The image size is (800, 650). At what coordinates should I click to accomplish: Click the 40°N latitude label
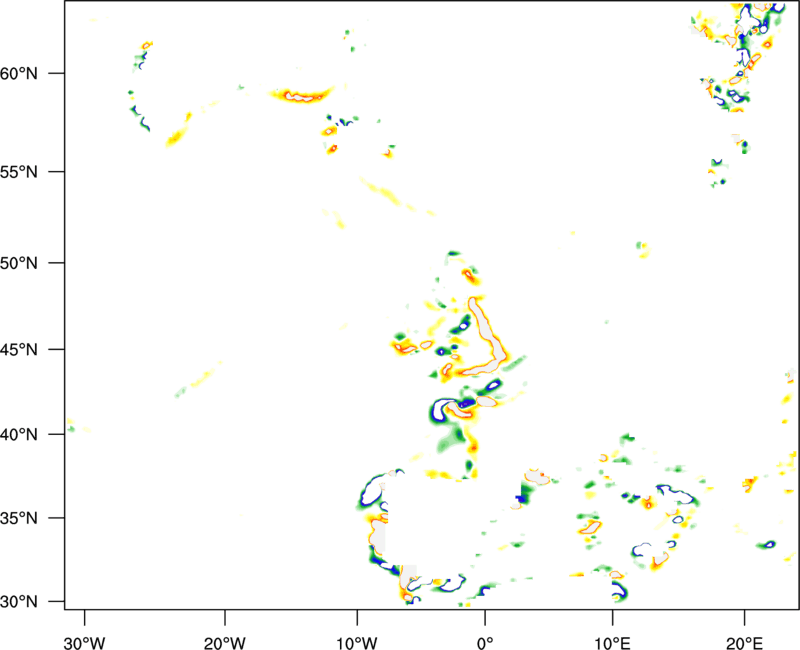(19, 435)
